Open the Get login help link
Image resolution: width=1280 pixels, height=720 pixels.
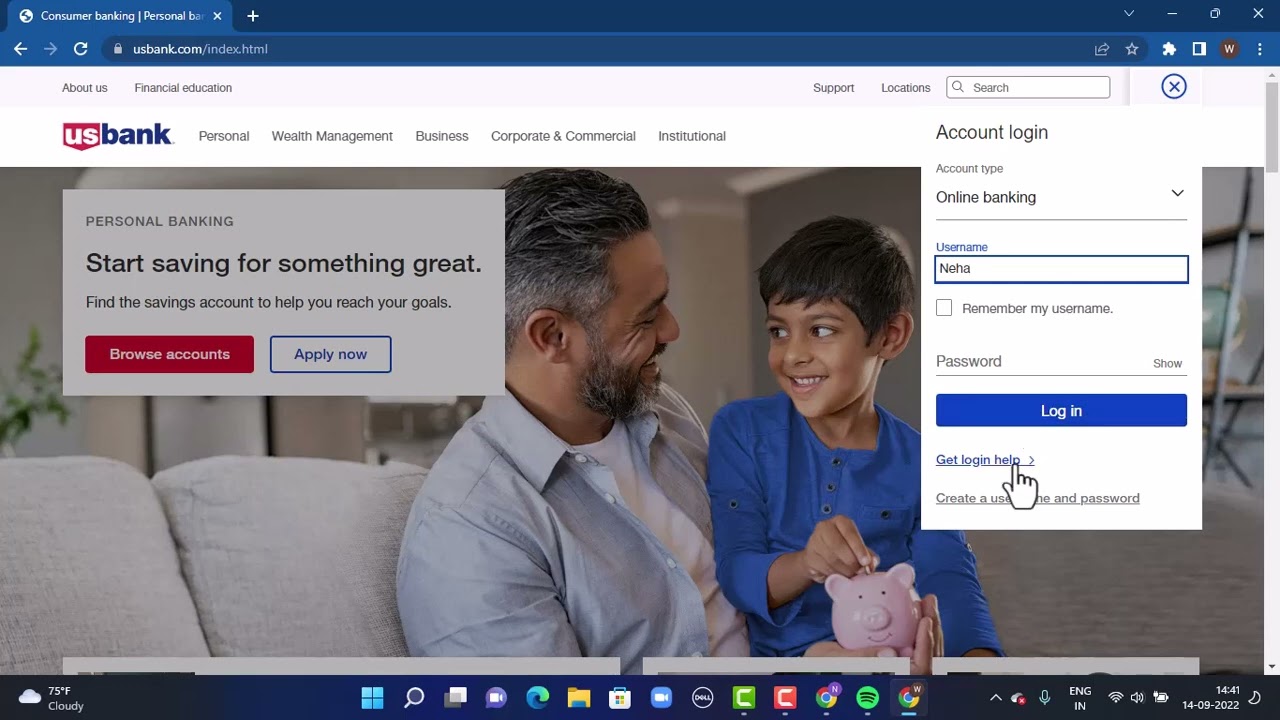[x=985, y=460]
